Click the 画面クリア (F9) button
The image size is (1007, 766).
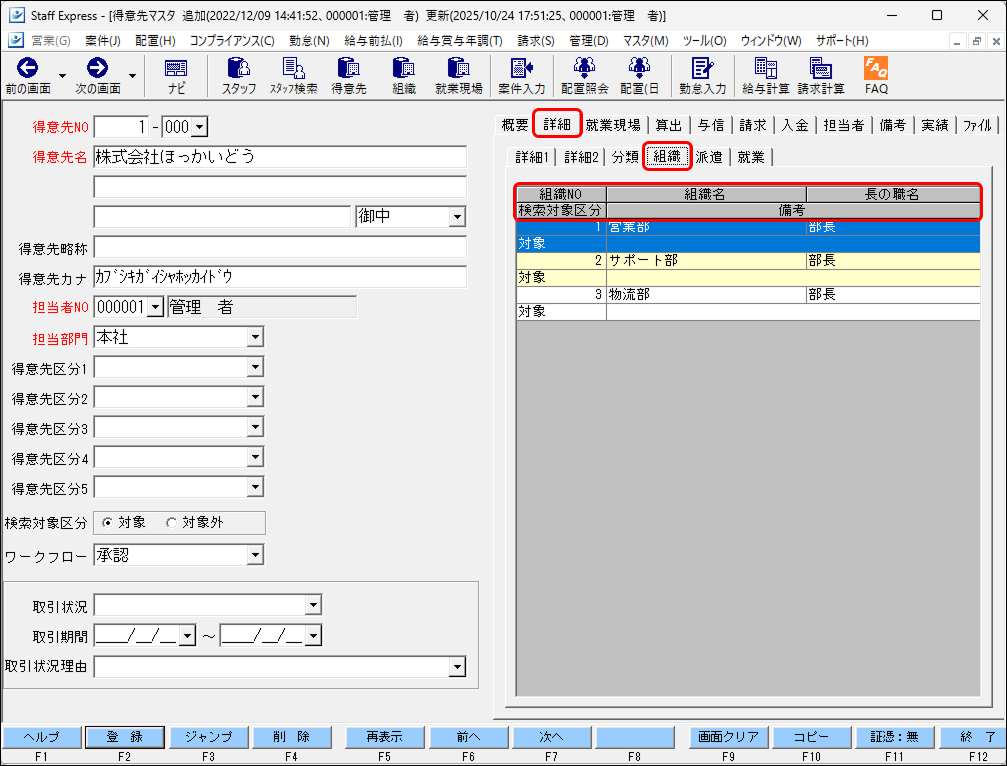point(729,737)
